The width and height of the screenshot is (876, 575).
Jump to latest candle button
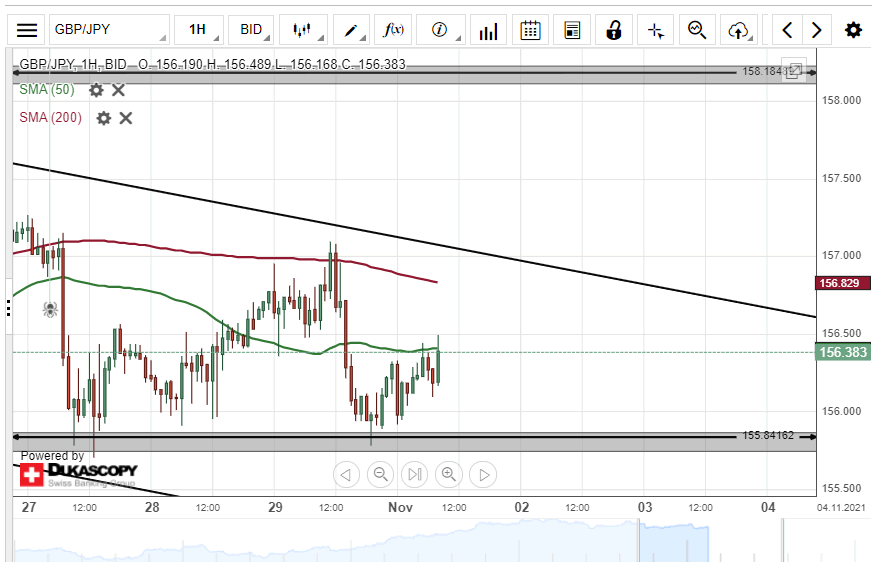tap(415, 474)
